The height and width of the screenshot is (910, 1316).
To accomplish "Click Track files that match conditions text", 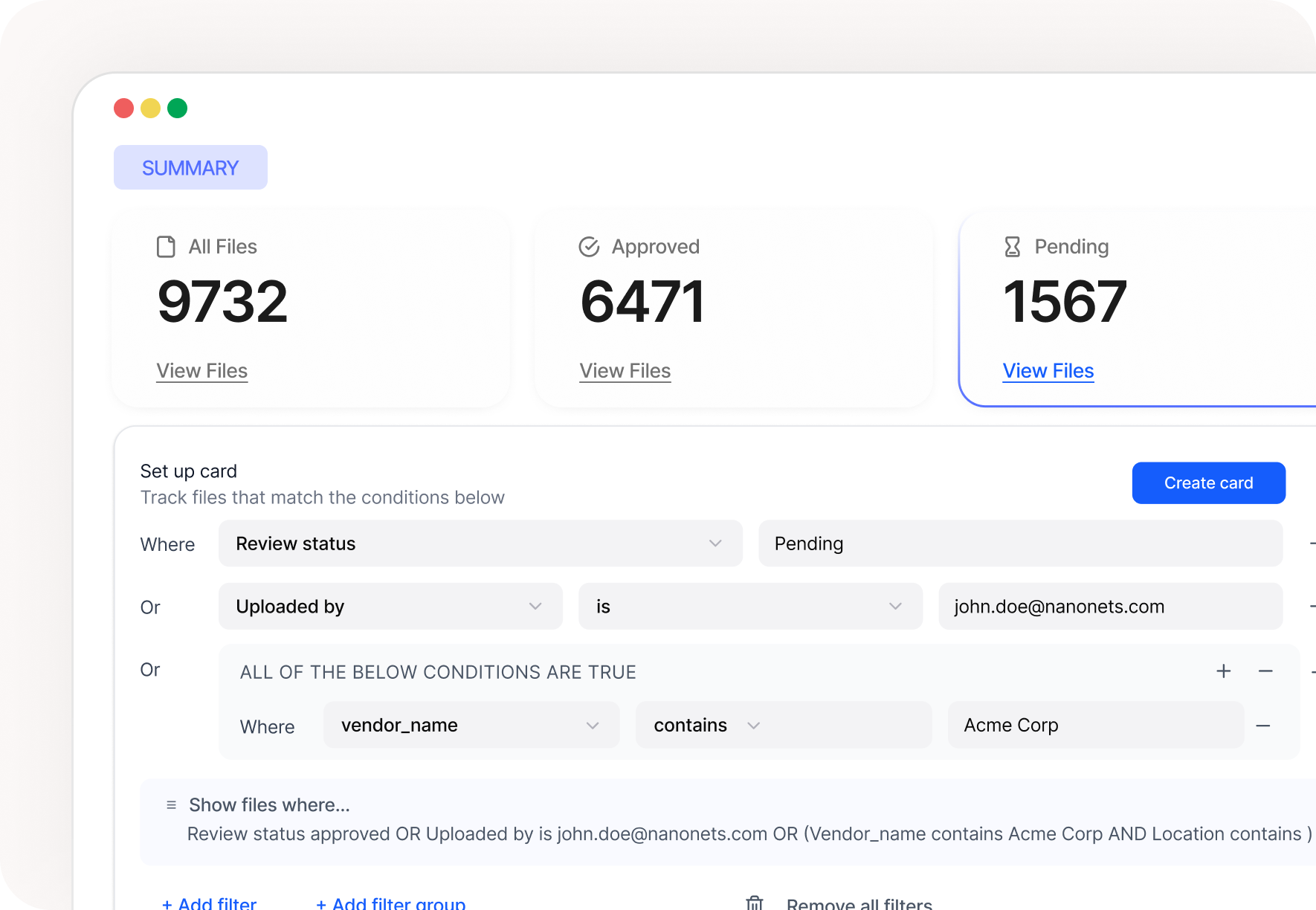I will pos(323,497).
